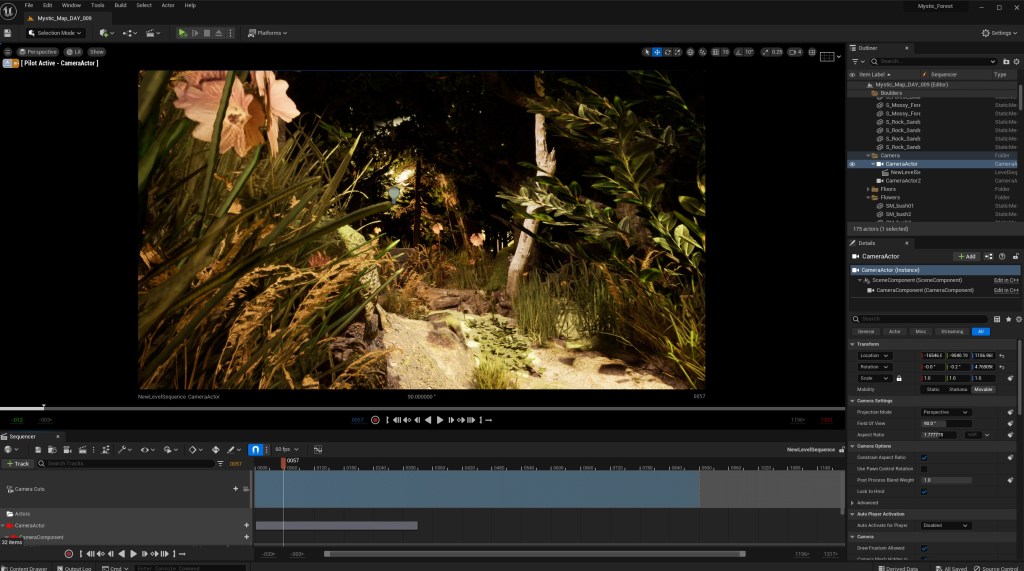Click the red record button in viewport transport
1024x571 pixels.
[x=375, y=420]
